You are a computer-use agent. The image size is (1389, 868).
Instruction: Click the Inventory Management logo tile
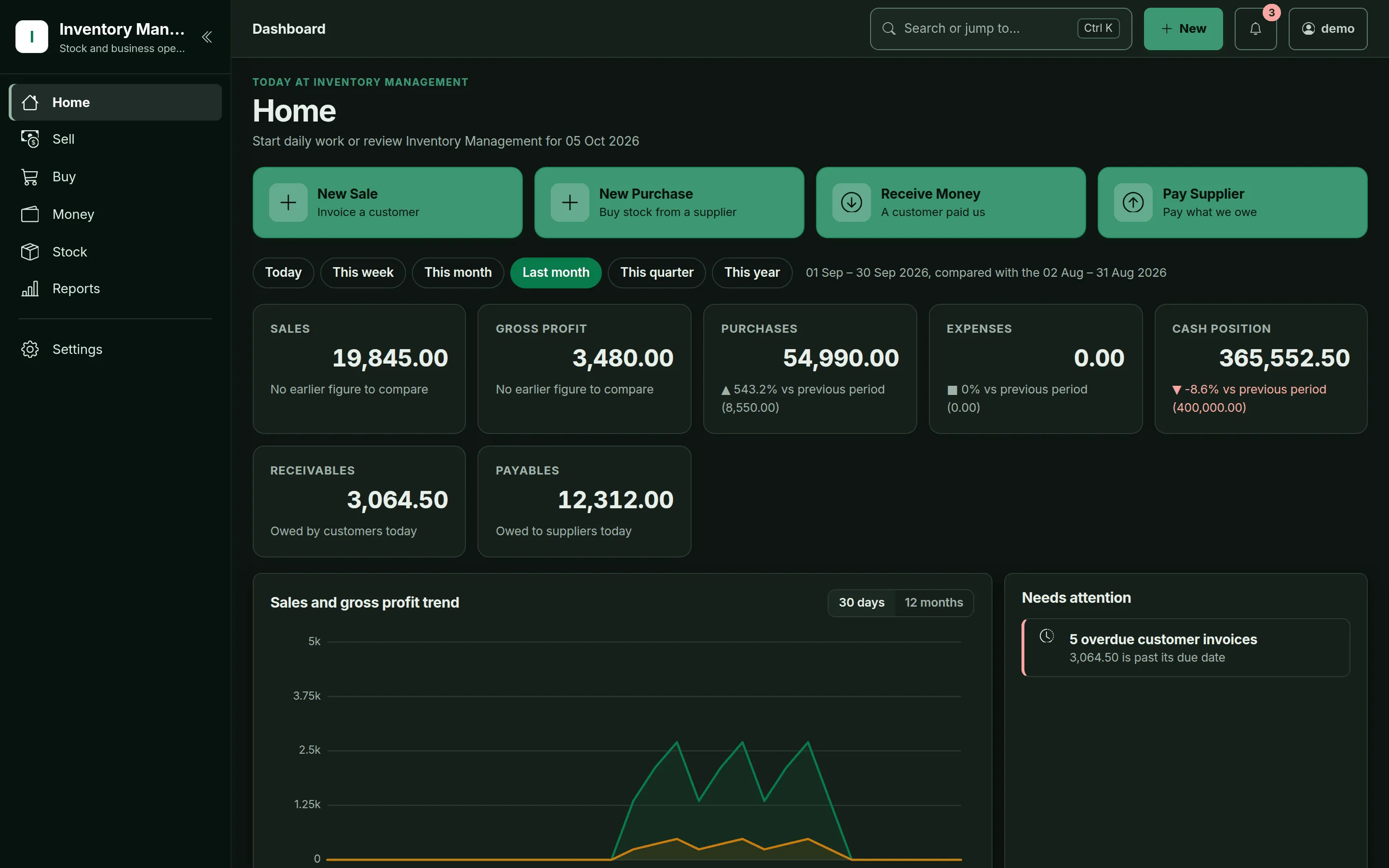point(31,37)
